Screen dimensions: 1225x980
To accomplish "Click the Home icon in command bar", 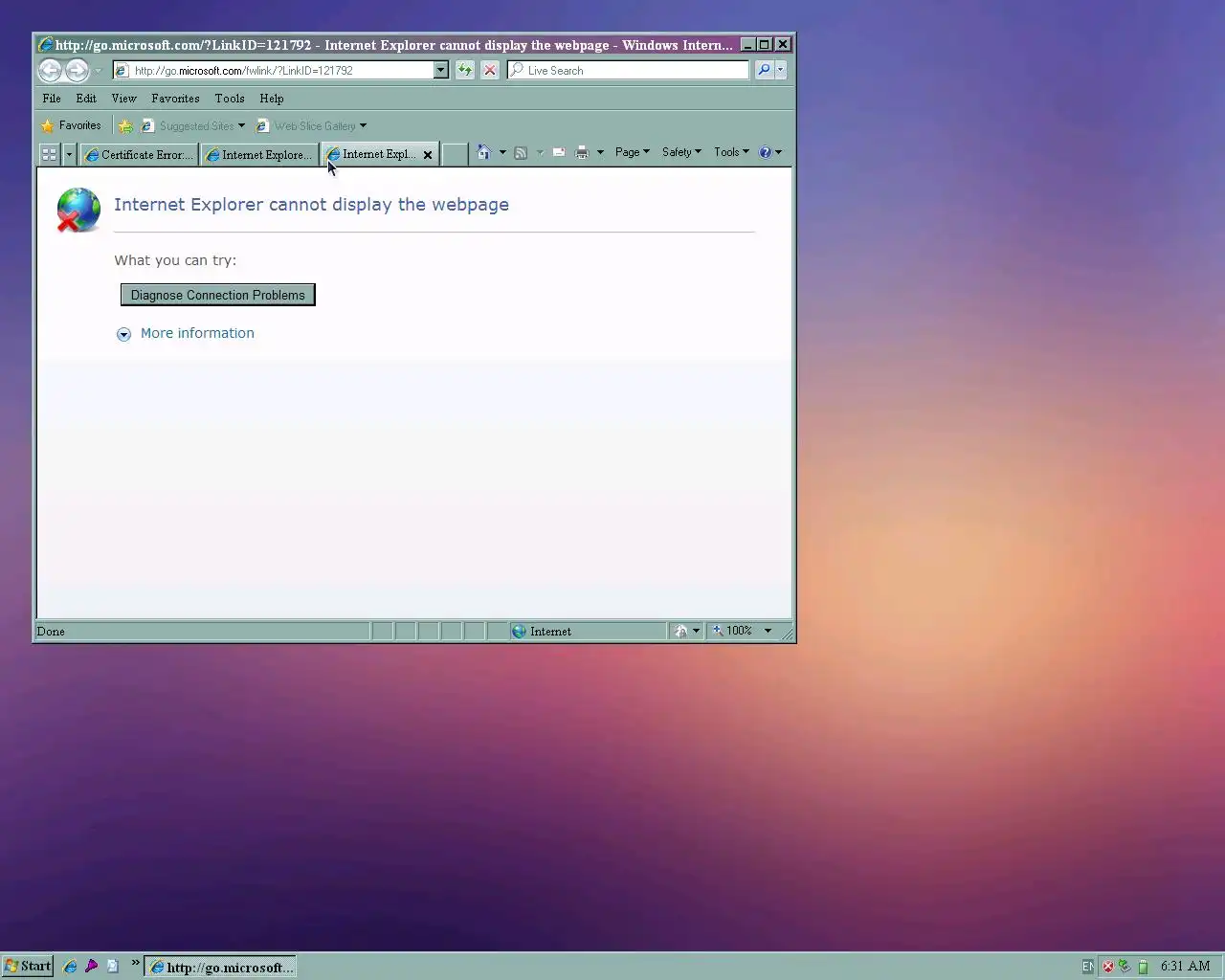I will click(x=484, y=152).
